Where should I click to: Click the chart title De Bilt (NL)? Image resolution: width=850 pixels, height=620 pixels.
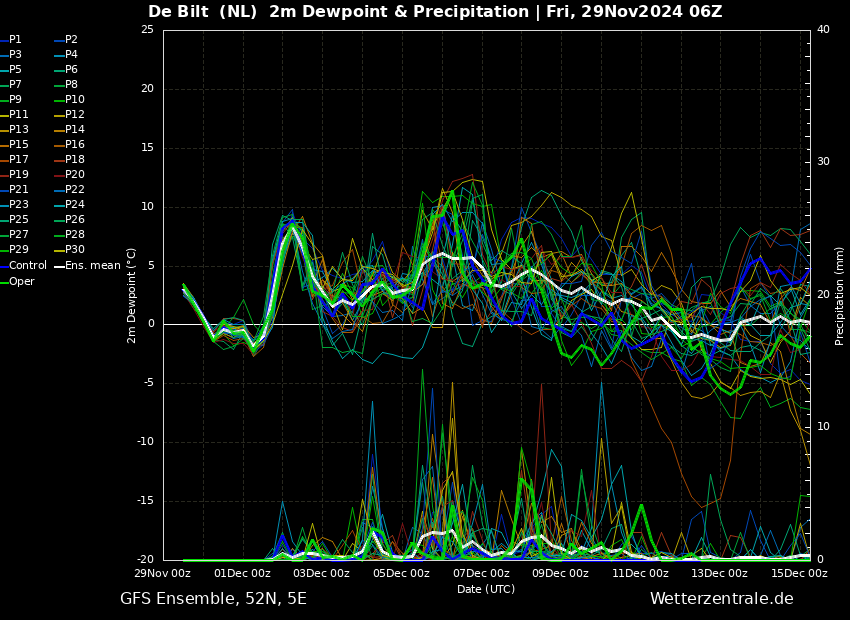point(204,12)
